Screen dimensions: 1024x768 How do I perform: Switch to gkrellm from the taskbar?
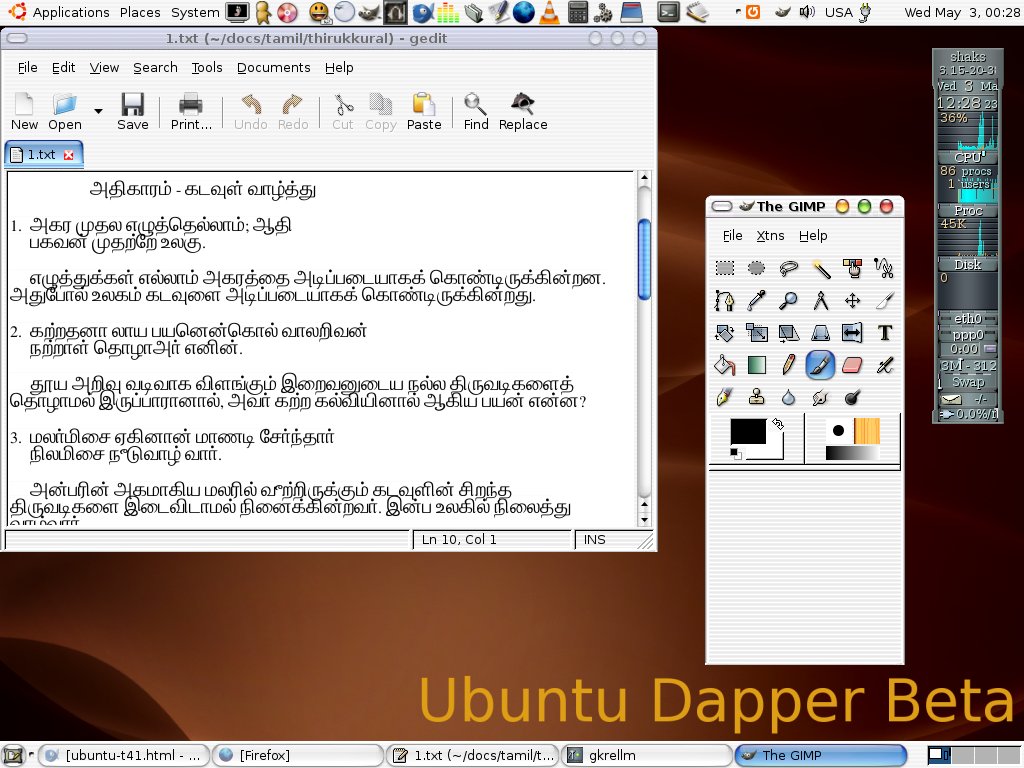coord(647,756)
